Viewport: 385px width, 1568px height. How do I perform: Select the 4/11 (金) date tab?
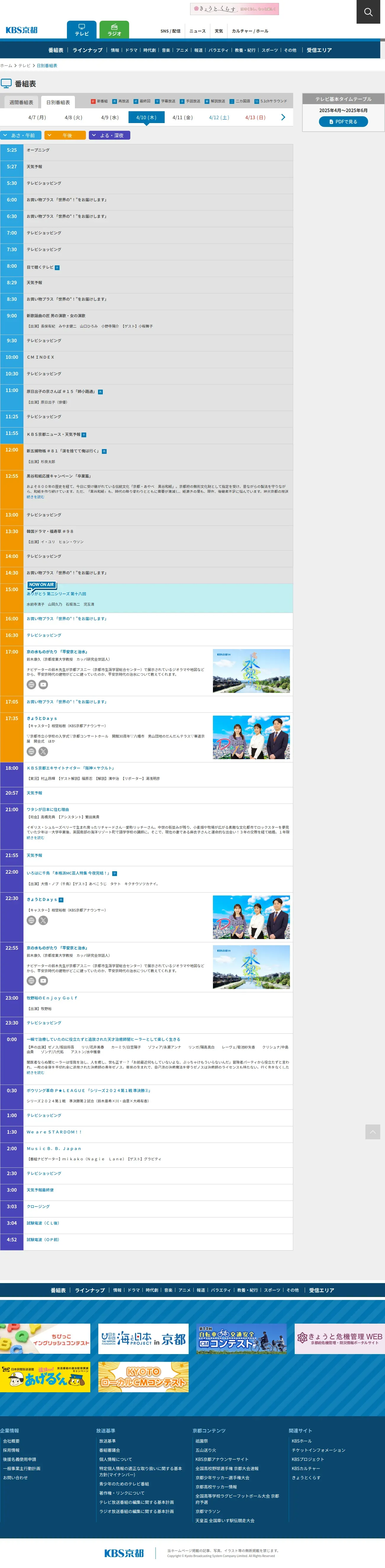click(182, 117)
